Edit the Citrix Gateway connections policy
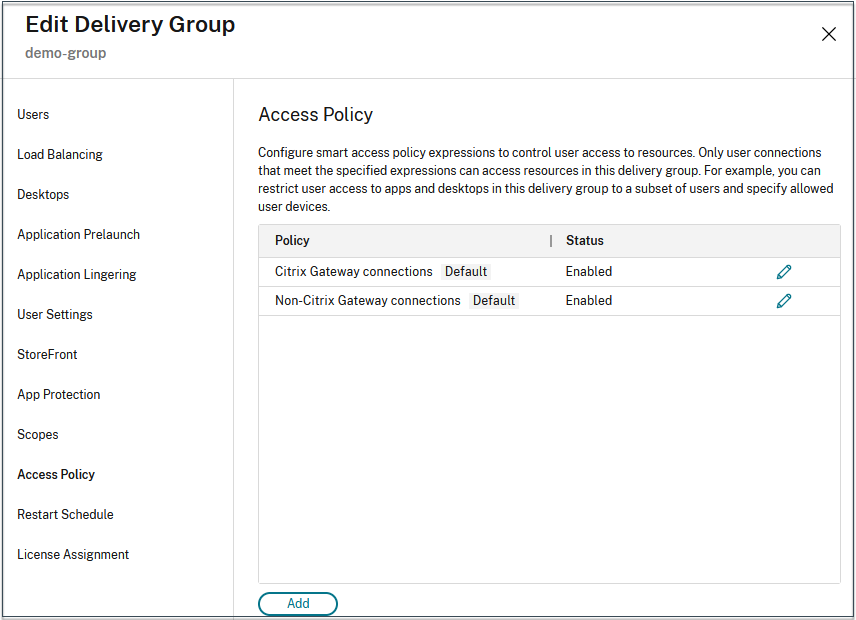This screenshot has width=856, height=620. (x=784, y=272)
